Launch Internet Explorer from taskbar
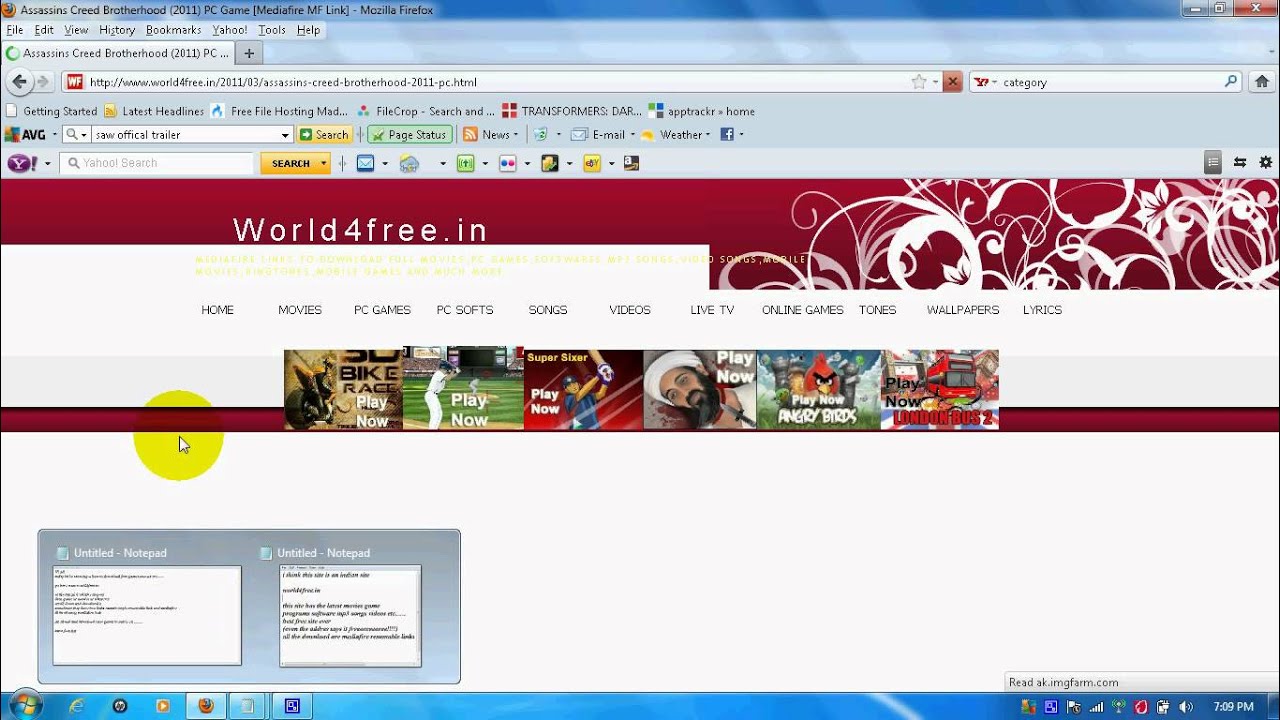Screen dimensions: 1280x720 (77, 706)
